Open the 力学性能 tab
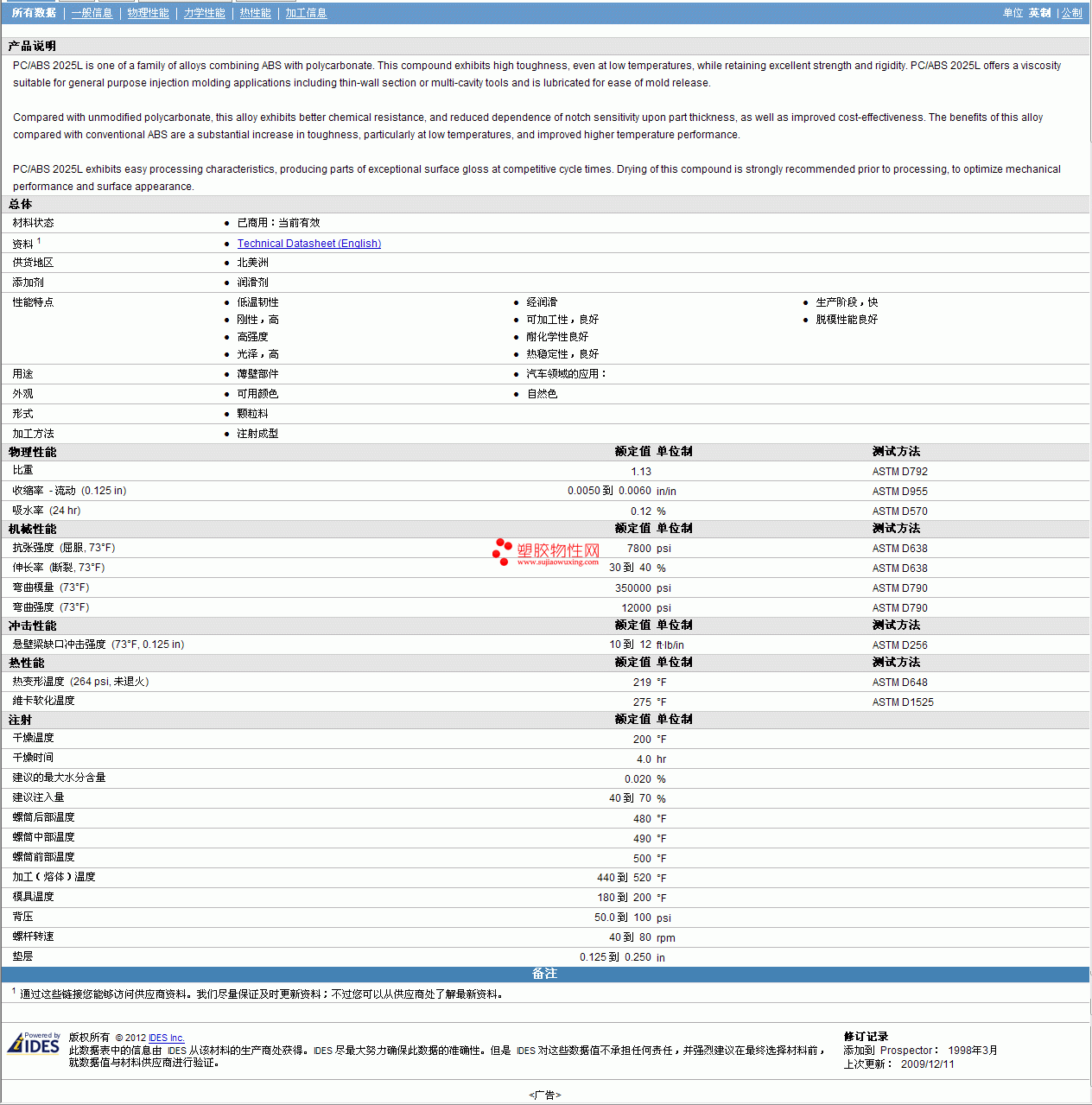 click(204, 13)
